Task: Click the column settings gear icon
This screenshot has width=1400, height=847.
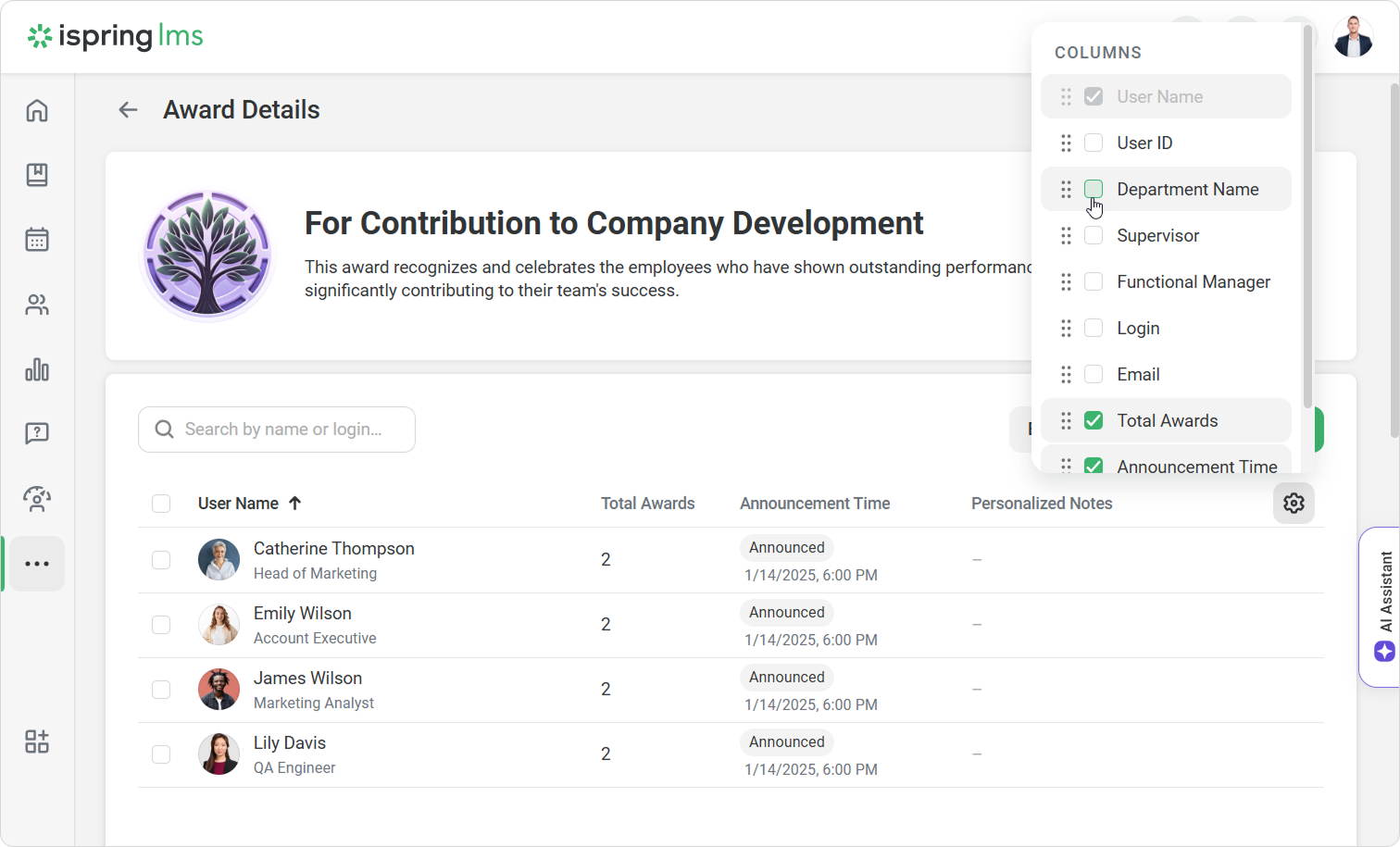Action: pyautogui.click(x=1294, y=504)
